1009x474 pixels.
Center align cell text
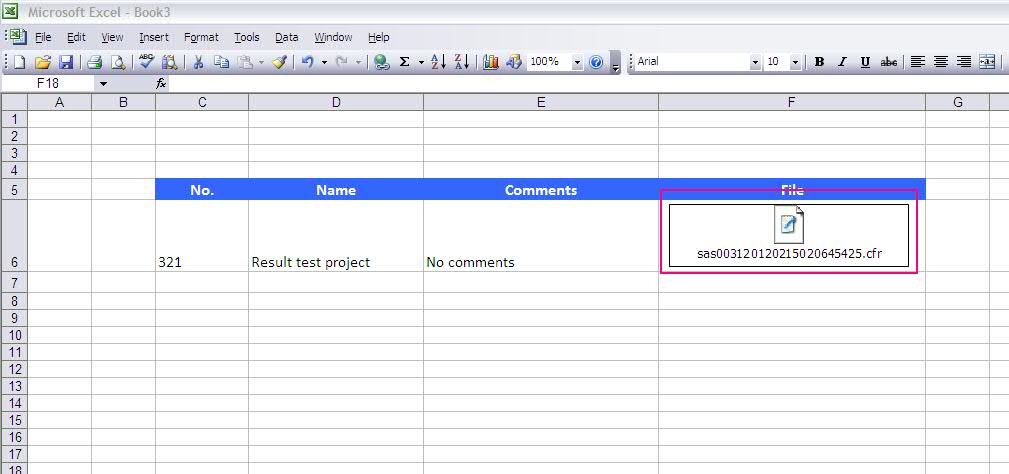click(940, 62)
